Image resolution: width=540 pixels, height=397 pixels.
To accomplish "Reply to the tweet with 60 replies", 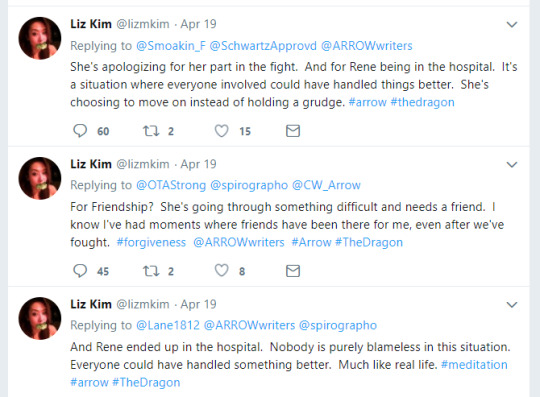I will (x=80, y=131).
